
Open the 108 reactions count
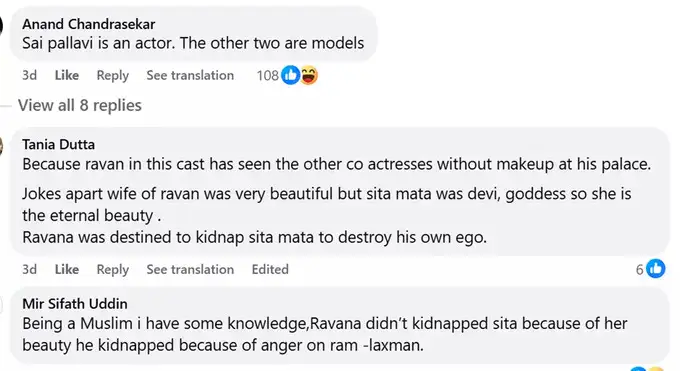[268, 76]
